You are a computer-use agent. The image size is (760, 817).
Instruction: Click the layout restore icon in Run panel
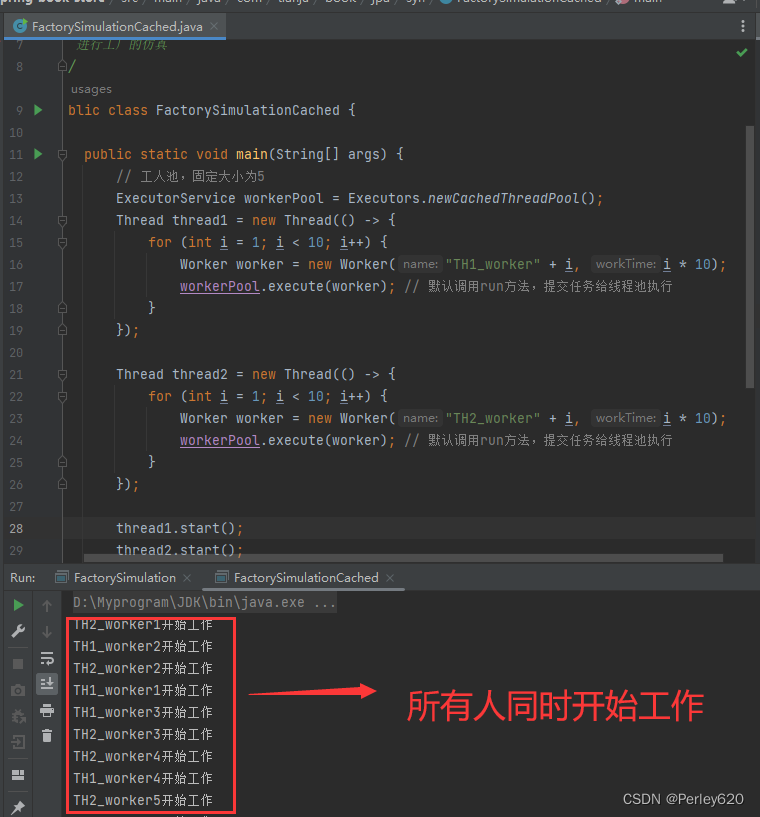(18, 775)
